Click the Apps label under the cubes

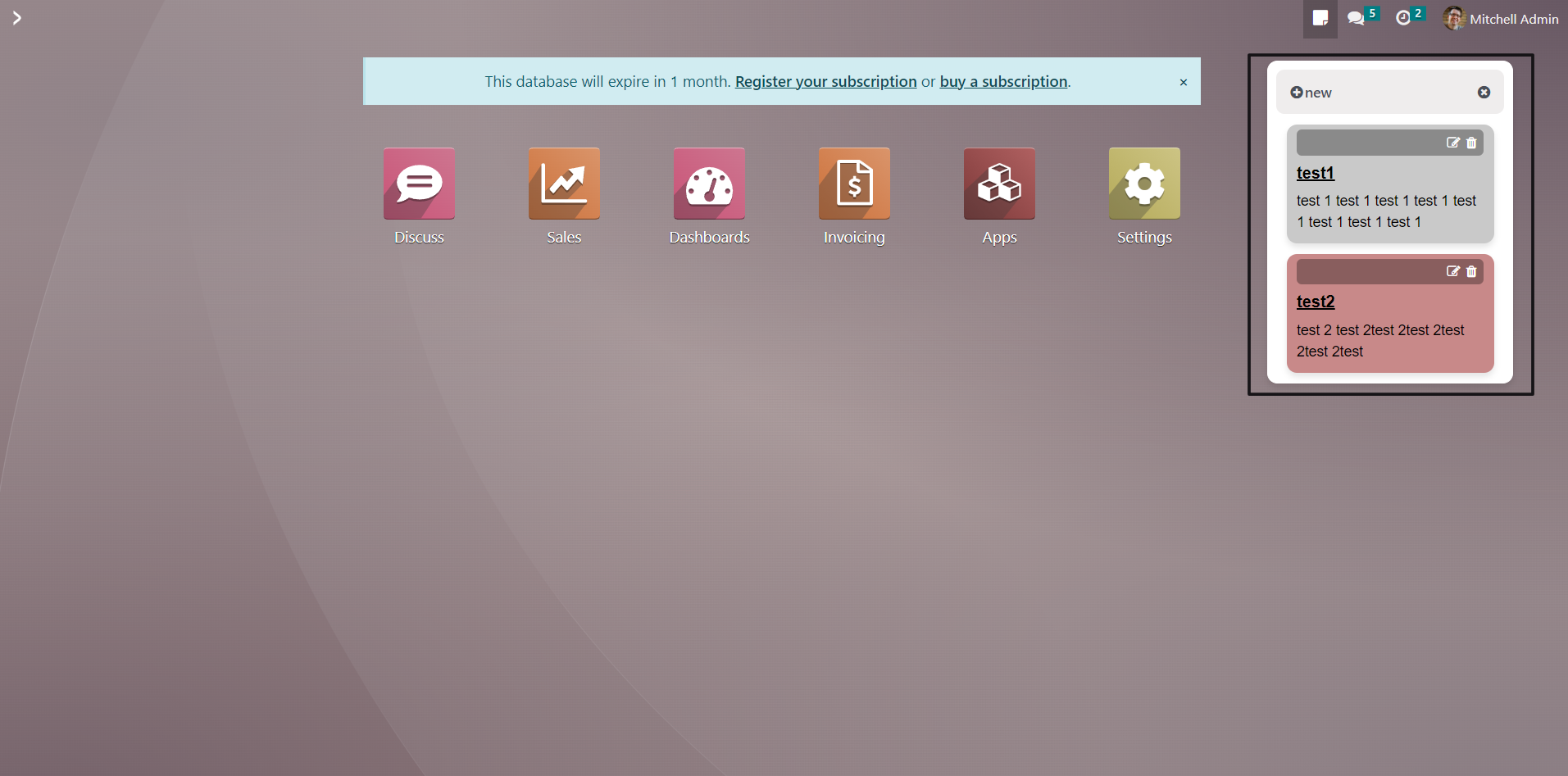[x=999, y=237]
